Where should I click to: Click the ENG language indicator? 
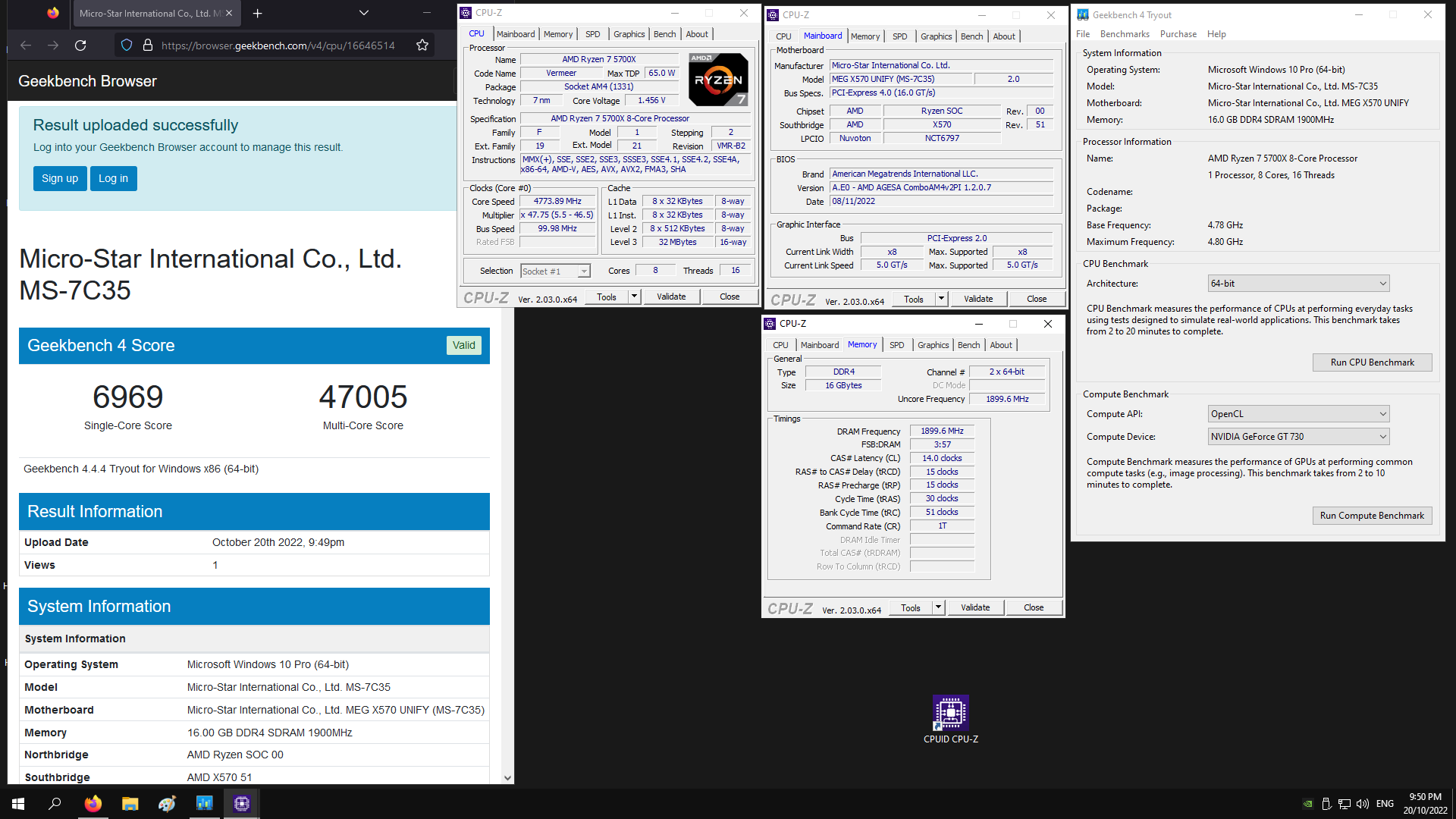pos(1385,804)
